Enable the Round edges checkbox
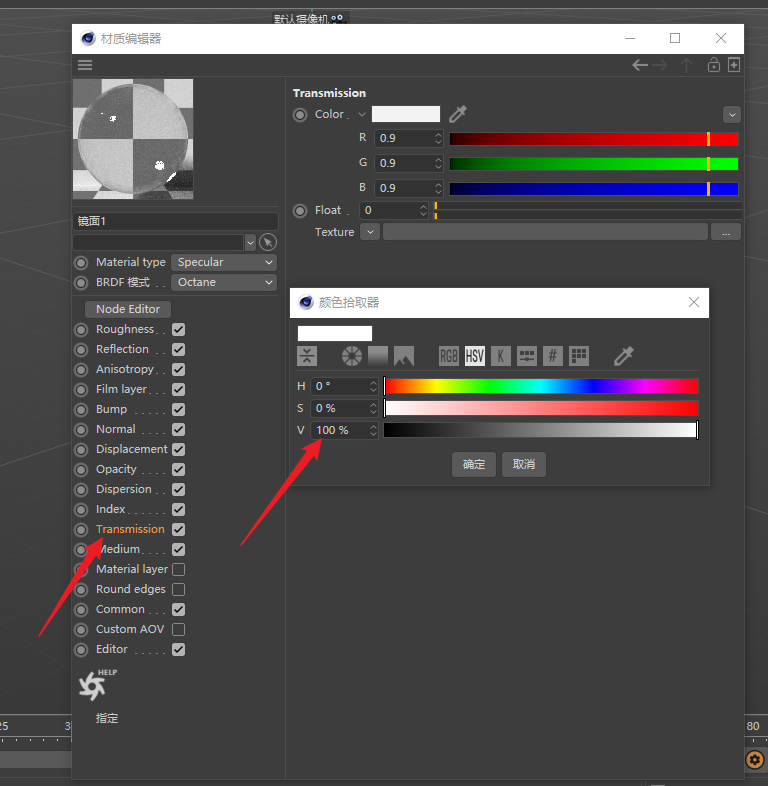The image size is (768, 786). [x=178, y=589]
